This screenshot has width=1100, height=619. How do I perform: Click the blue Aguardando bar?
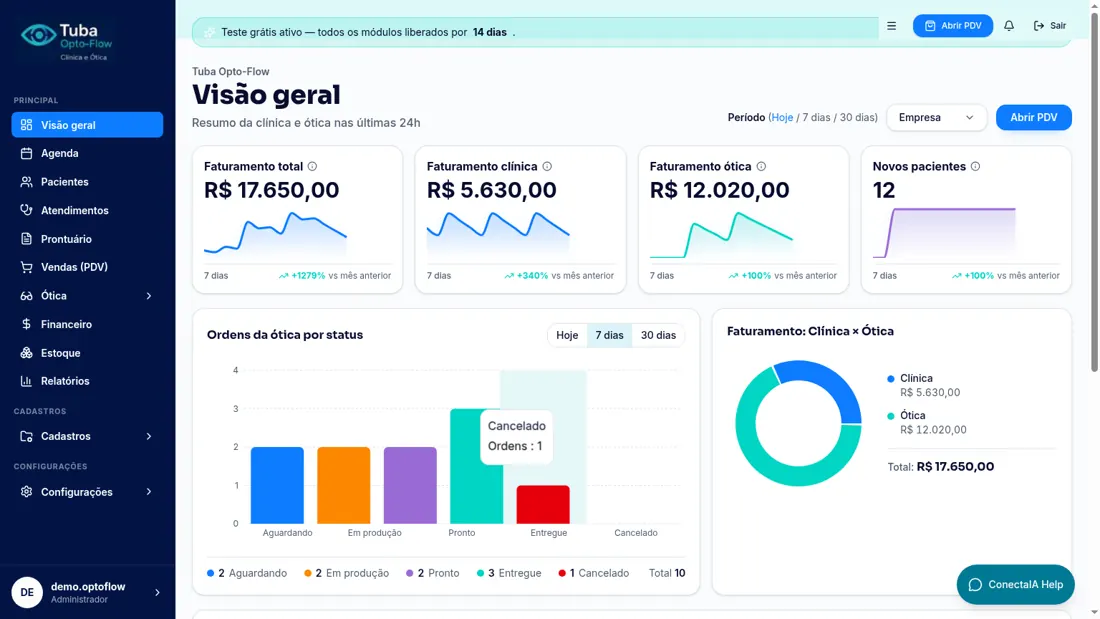[x=277, y=485]
